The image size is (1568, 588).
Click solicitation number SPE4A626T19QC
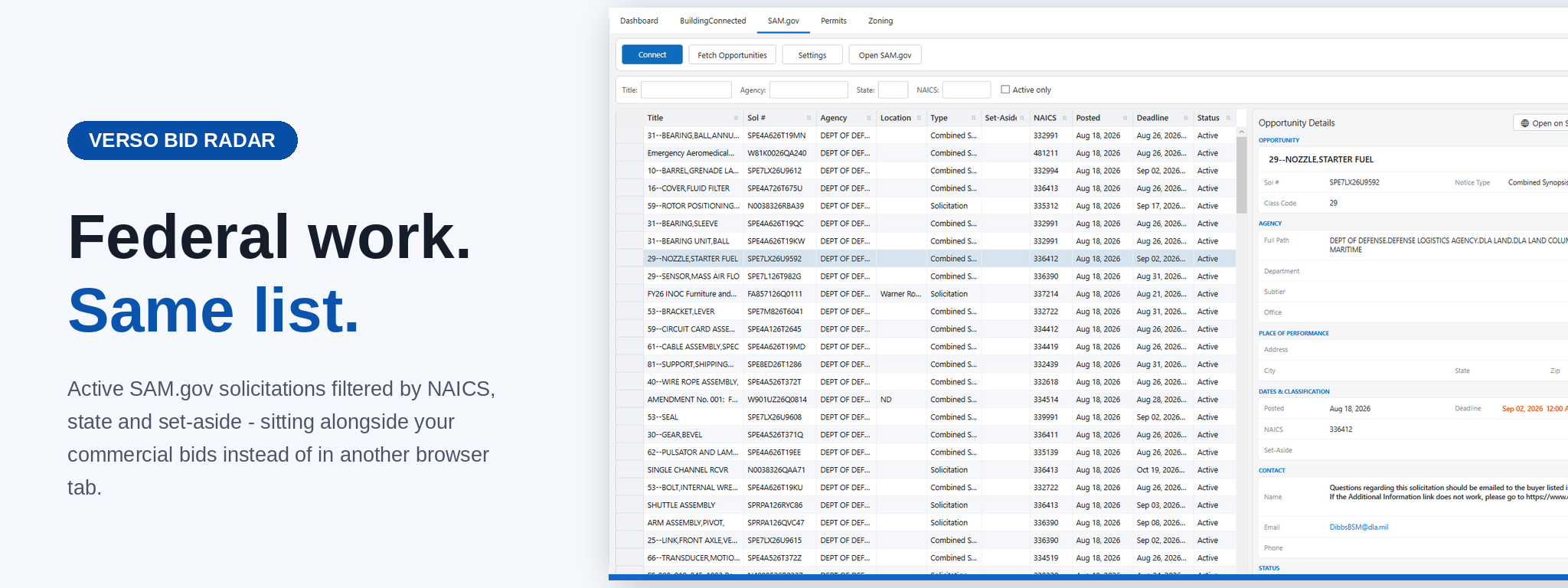tap(776, 224)
